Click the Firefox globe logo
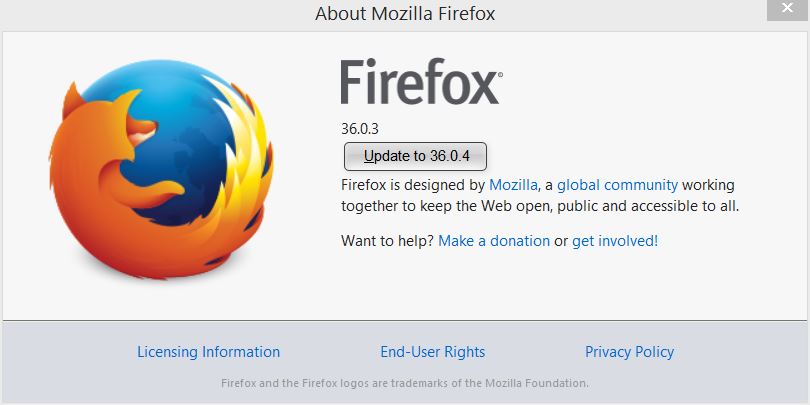Image resolution: width=810 pixels, height=405 pixels. 160,165
